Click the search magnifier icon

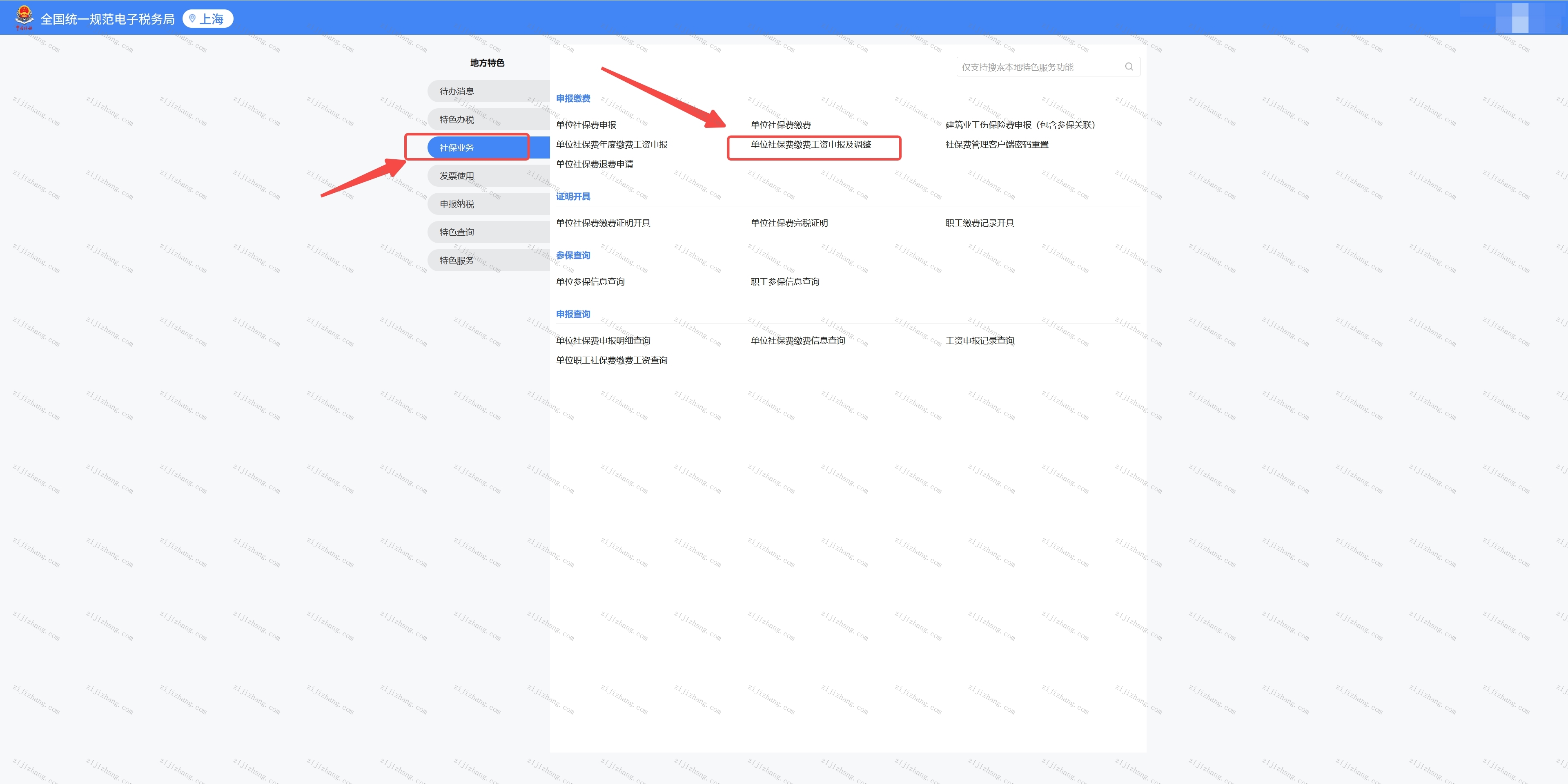point(1129,67)
